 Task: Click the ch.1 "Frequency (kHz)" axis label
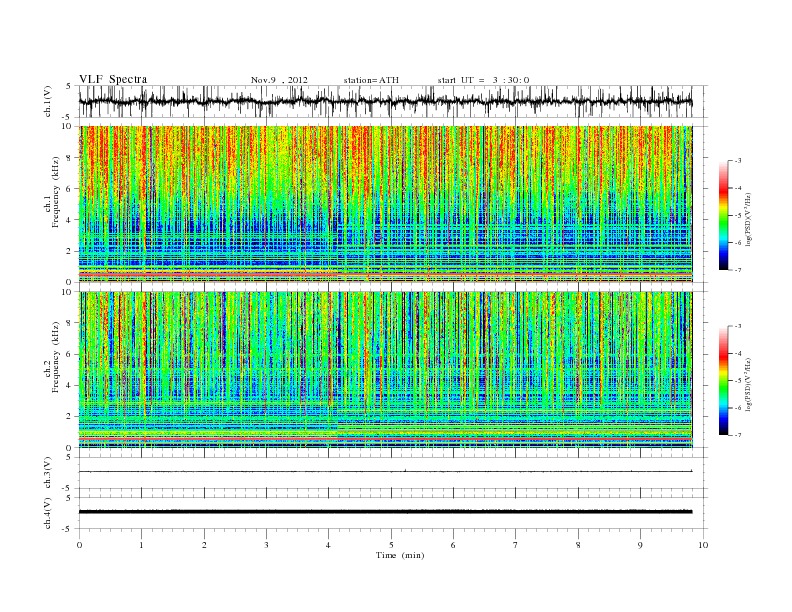point(56,192)
